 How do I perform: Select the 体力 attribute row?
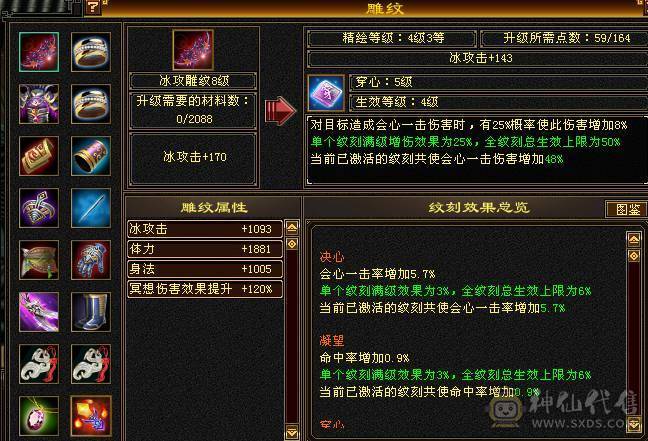tap(205, 249)
